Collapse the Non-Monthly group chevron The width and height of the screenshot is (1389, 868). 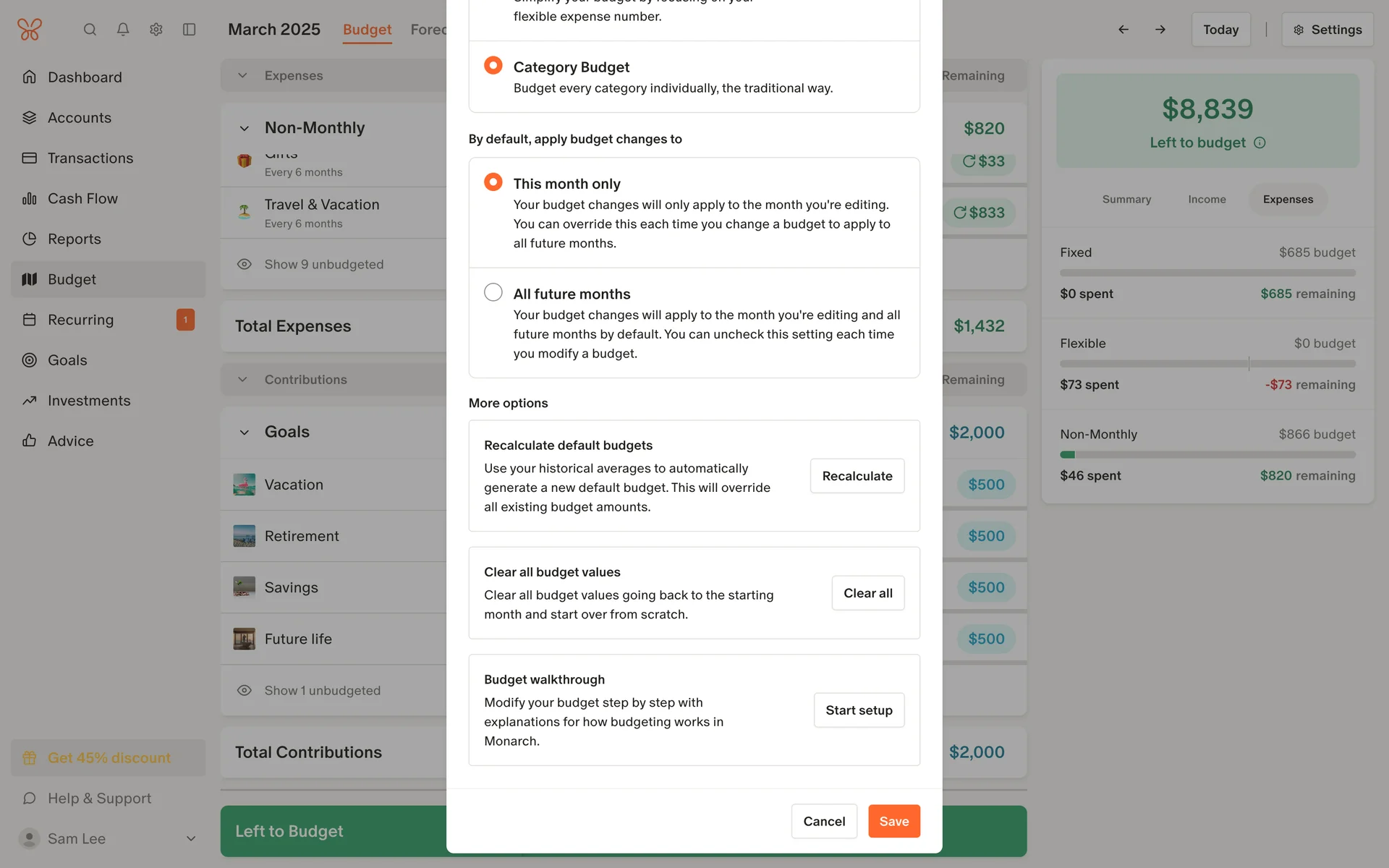[x=245, y=129]
